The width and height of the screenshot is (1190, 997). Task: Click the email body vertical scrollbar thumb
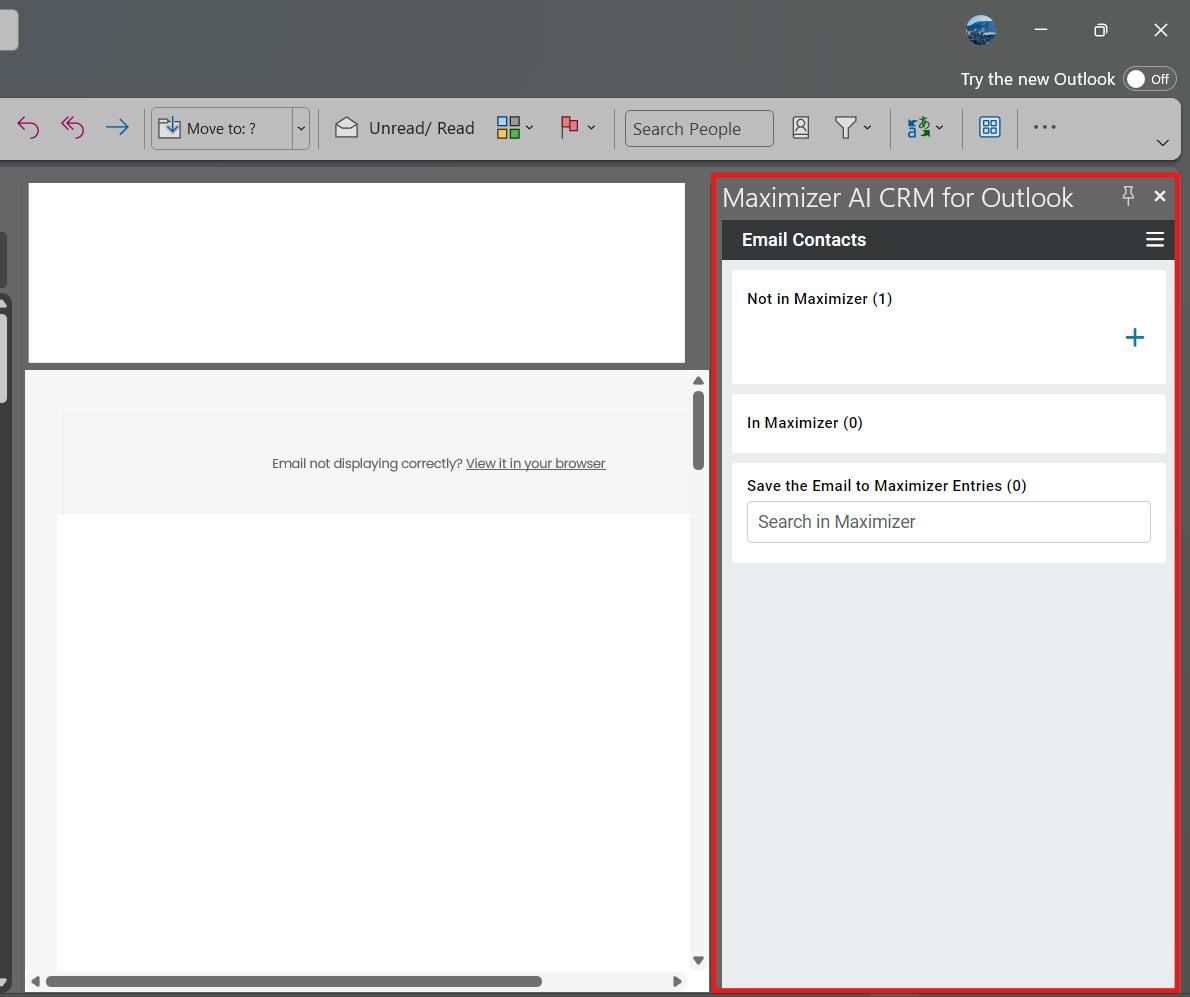[698, 430]
